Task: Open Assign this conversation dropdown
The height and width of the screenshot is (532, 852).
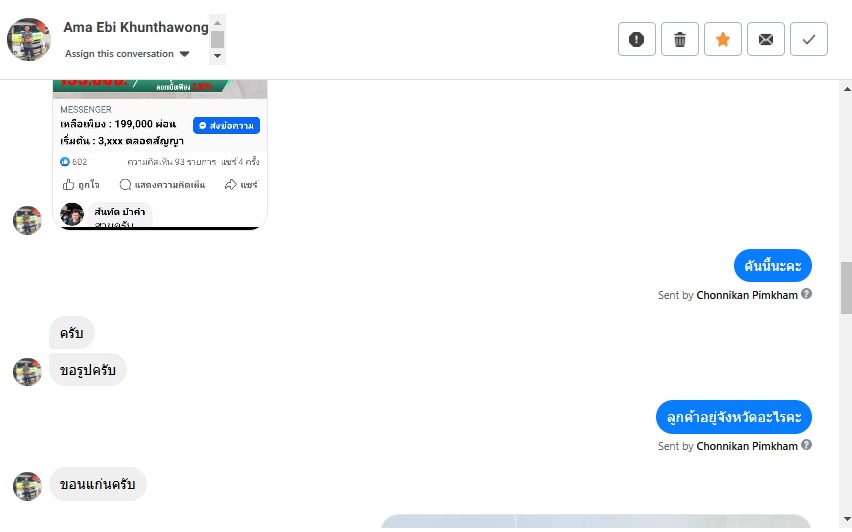Action: [x=127, y=54]
